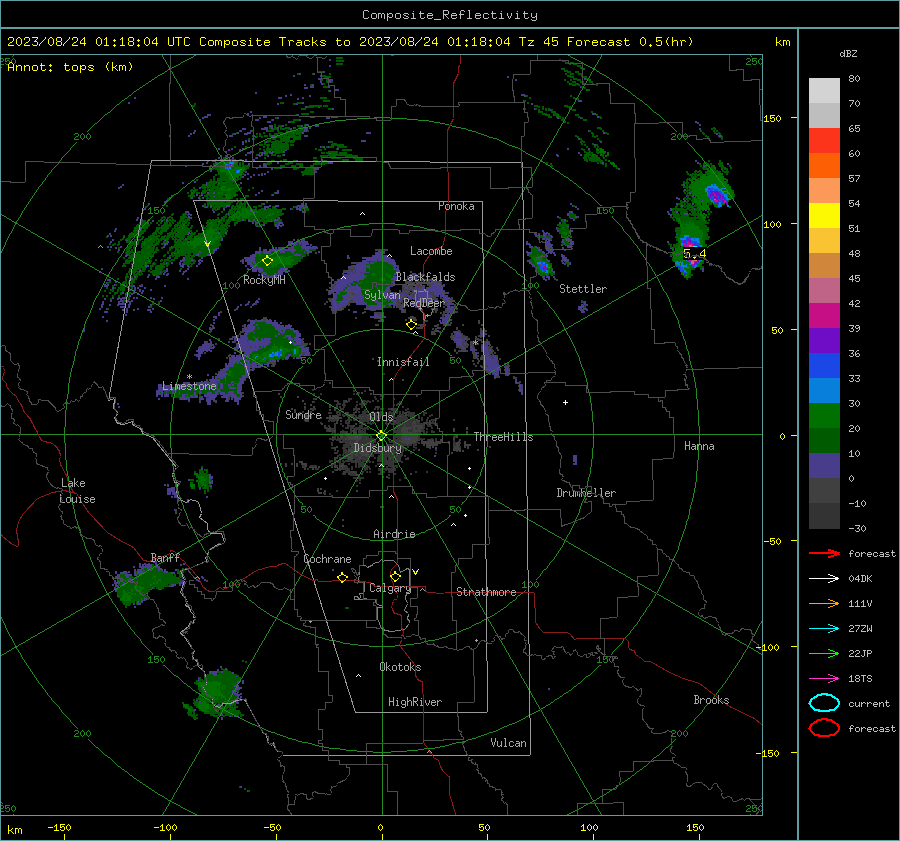Click the red forecast ellipse legend icon
The image size is (900, 841).
click(x=824, y=728)
